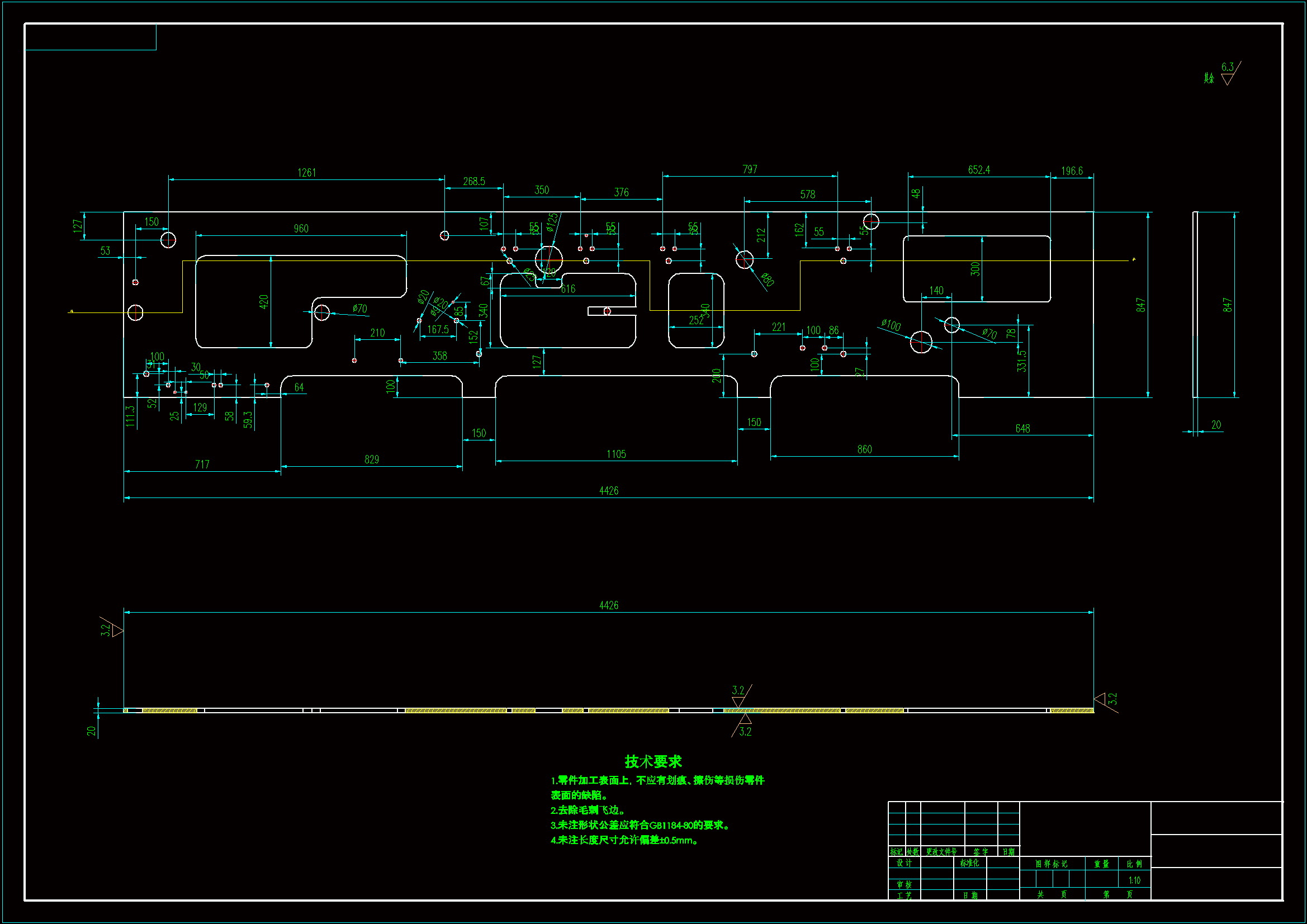Select the ø100 hole circle
The width and height of the screenshot is (1307, 924).
tap(921, 342)
